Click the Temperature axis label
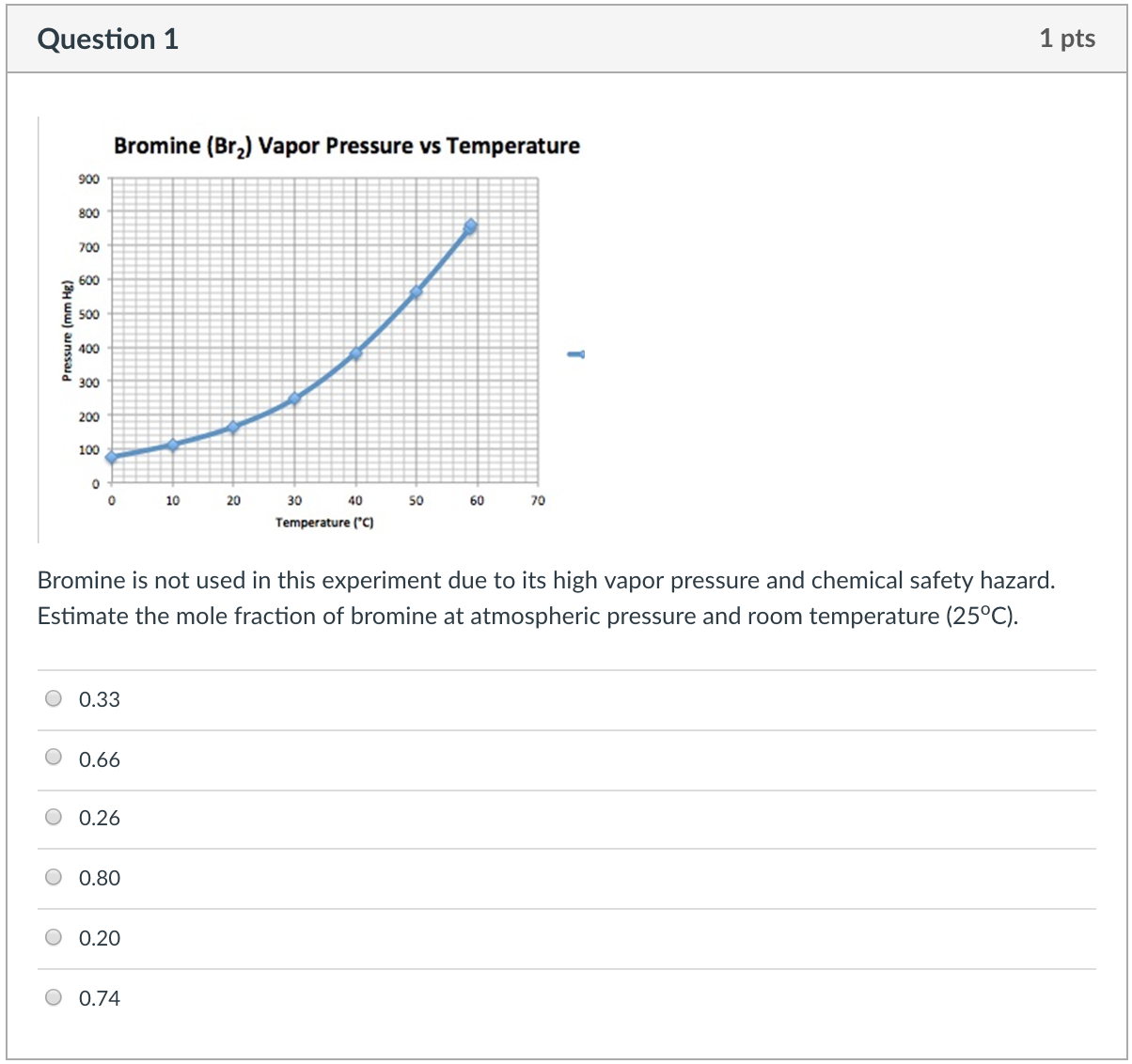 point(323,523)
